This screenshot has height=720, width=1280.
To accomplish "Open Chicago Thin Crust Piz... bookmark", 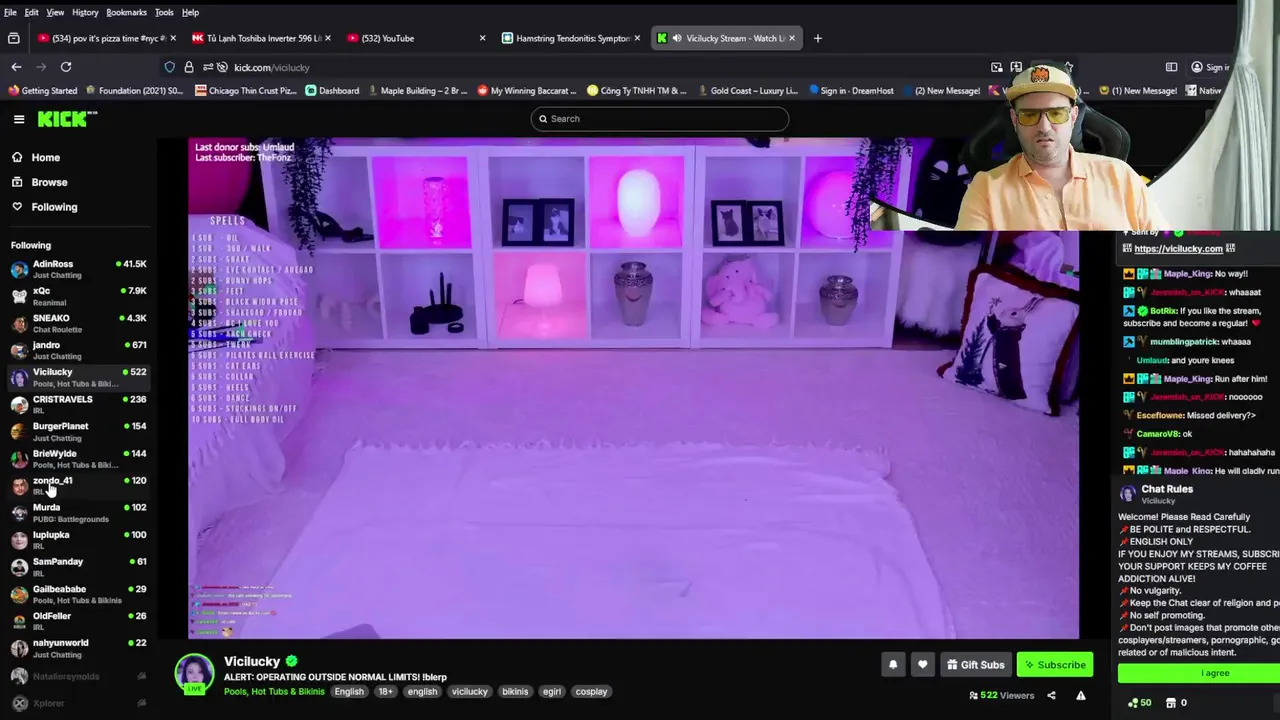I will (246, 90).
